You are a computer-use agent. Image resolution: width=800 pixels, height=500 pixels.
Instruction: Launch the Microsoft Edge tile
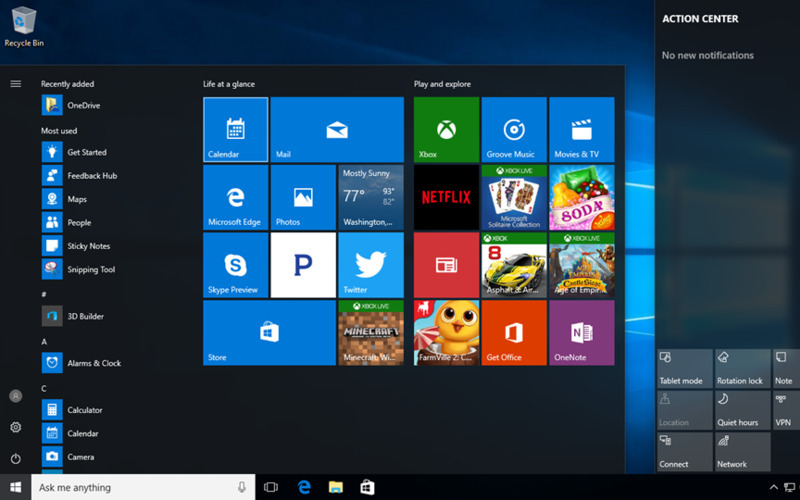(x=235, y=197)
